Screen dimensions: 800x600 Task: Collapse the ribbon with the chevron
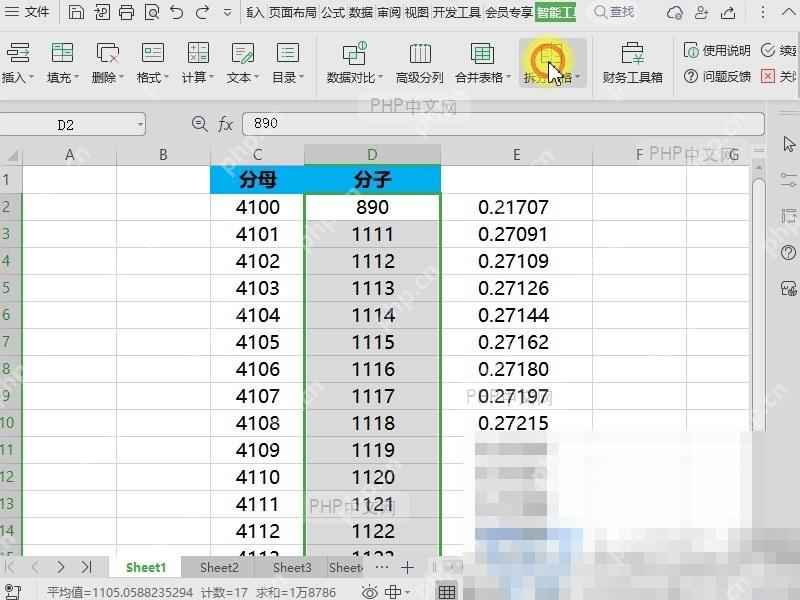[x=788, y=12]
